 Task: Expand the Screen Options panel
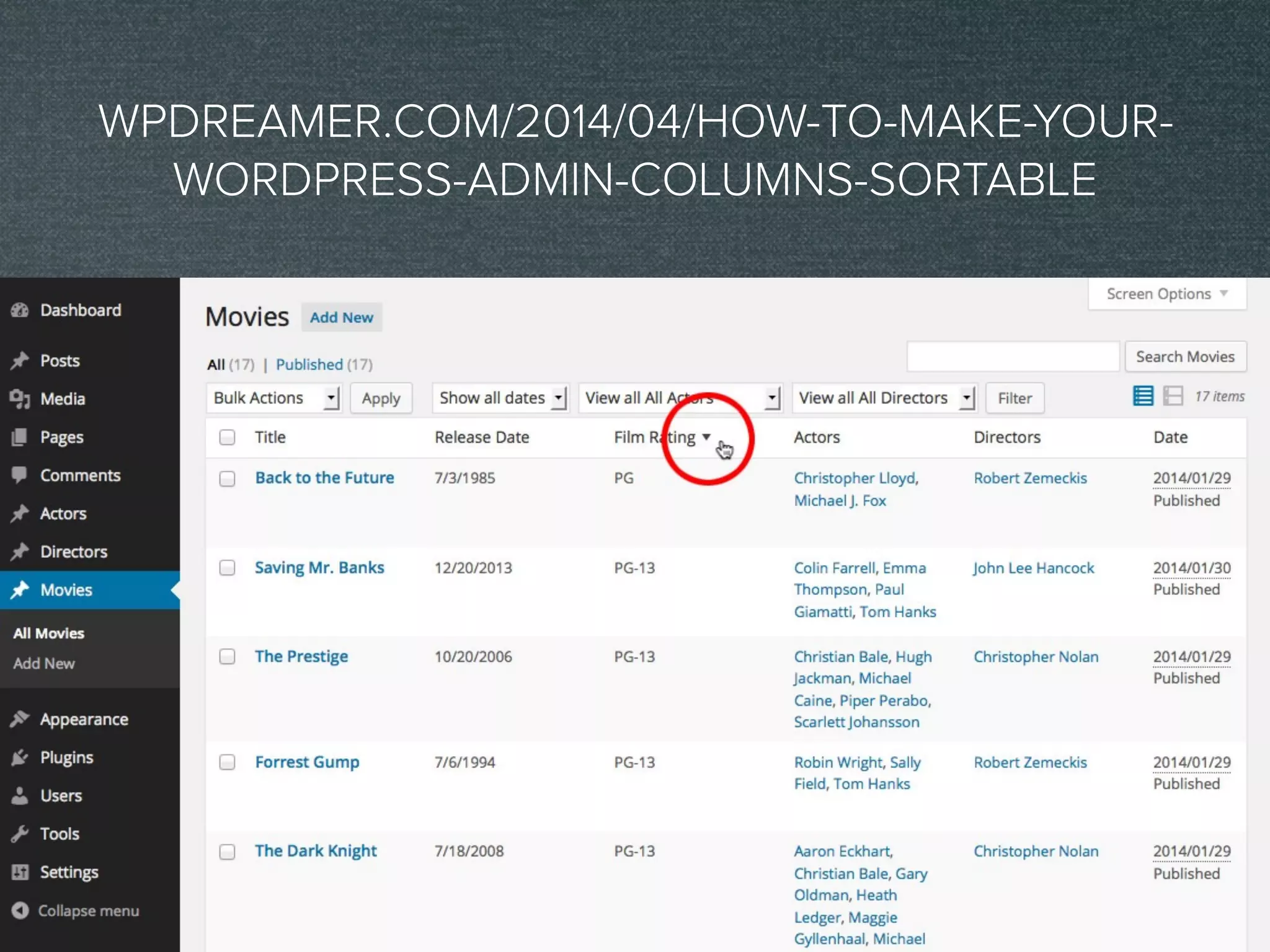(1167, 294)
